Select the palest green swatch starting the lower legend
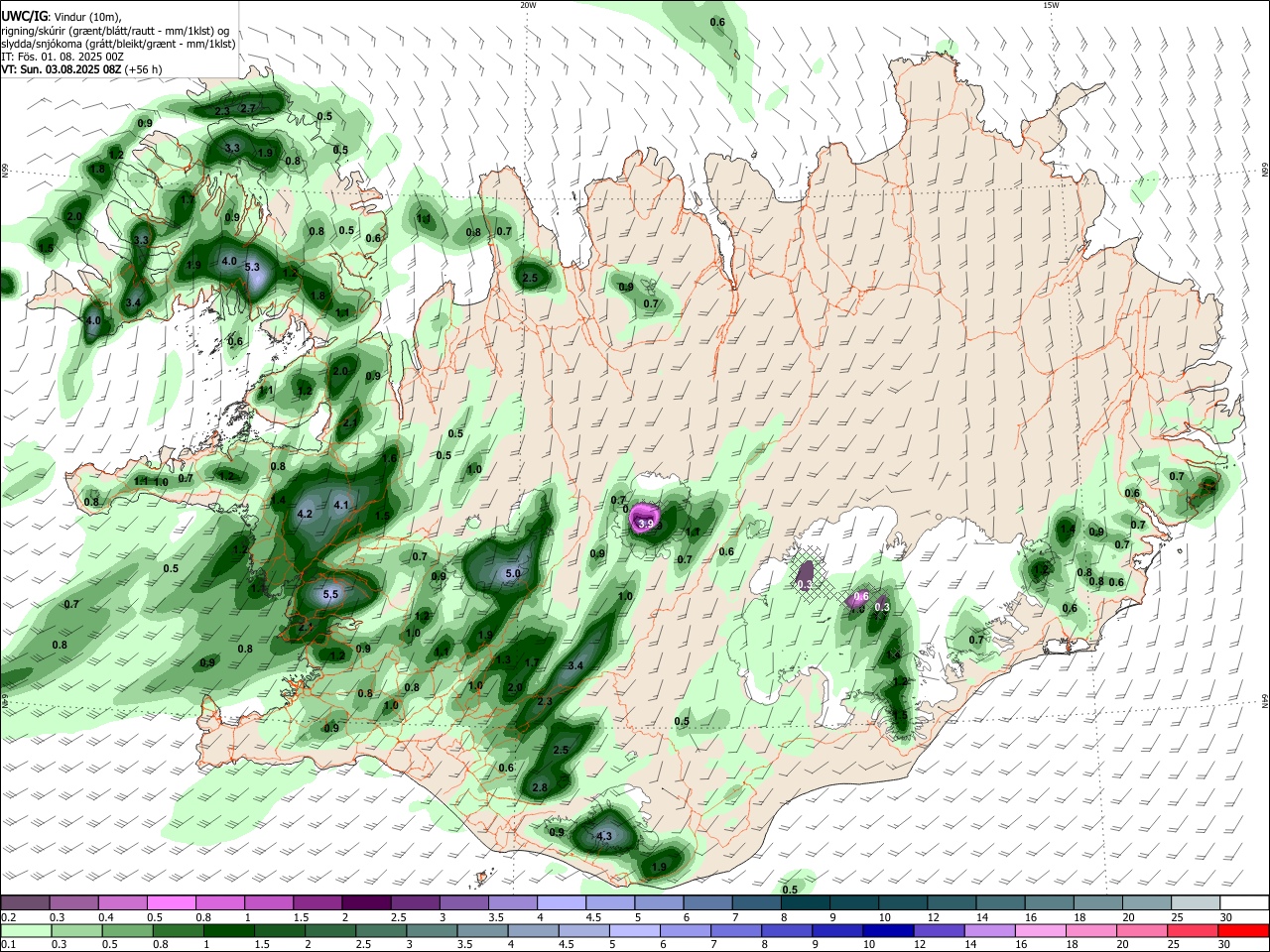Viewport: 1270px width, 952px height. pyautogui.click(x=25, y=930)
